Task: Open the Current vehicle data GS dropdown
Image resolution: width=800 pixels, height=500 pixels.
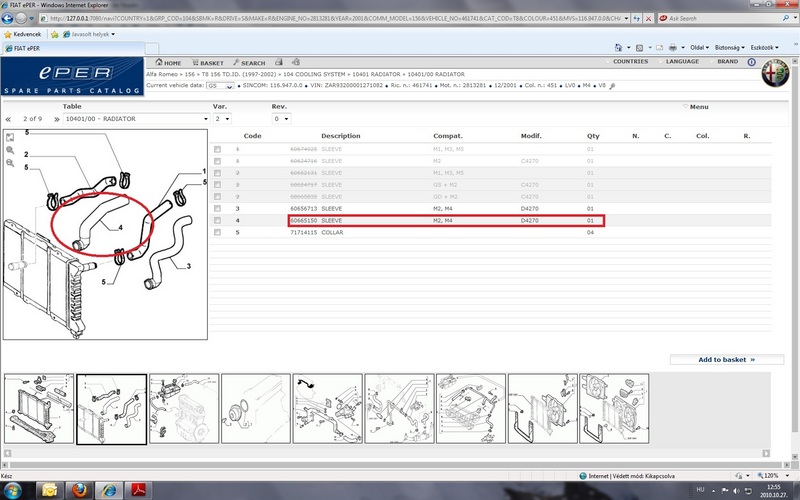Action: 220,86
